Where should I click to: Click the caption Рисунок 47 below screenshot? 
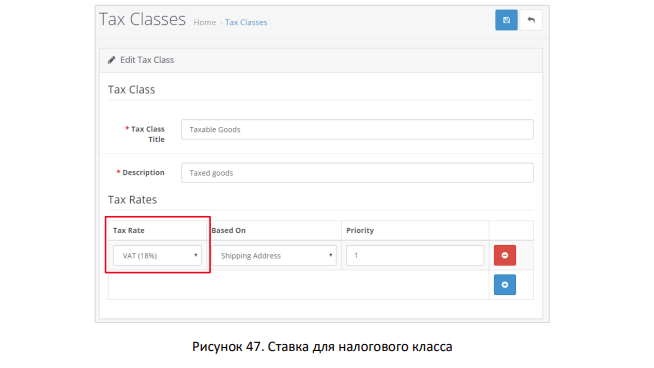point(322,346)
